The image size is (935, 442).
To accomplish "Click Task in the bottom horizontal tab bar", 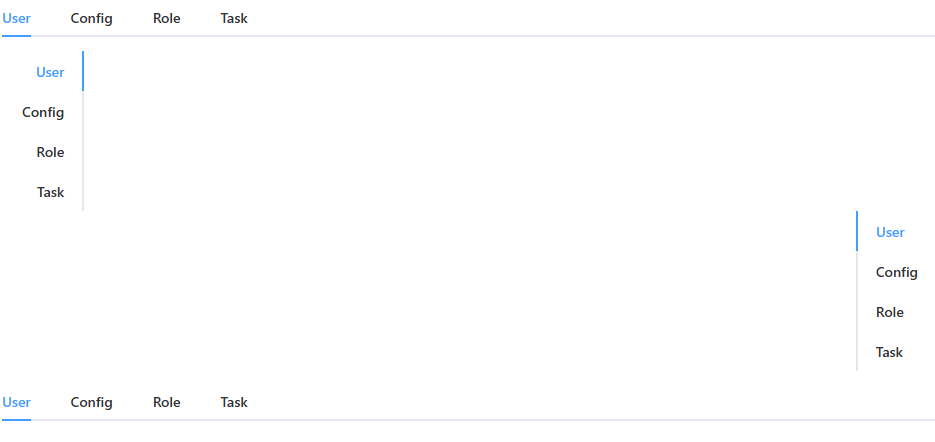I will (234, 402).
